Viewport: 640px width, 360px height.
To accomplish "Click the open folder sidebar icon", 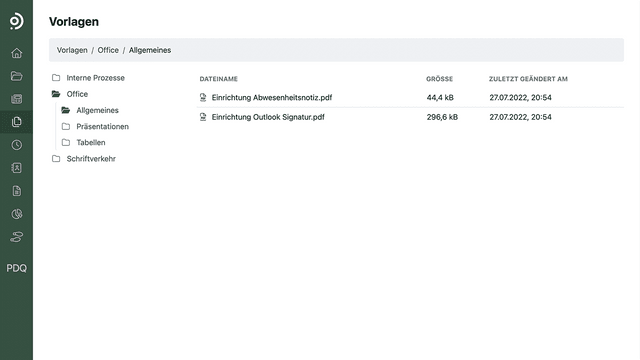I will point(16,76).
